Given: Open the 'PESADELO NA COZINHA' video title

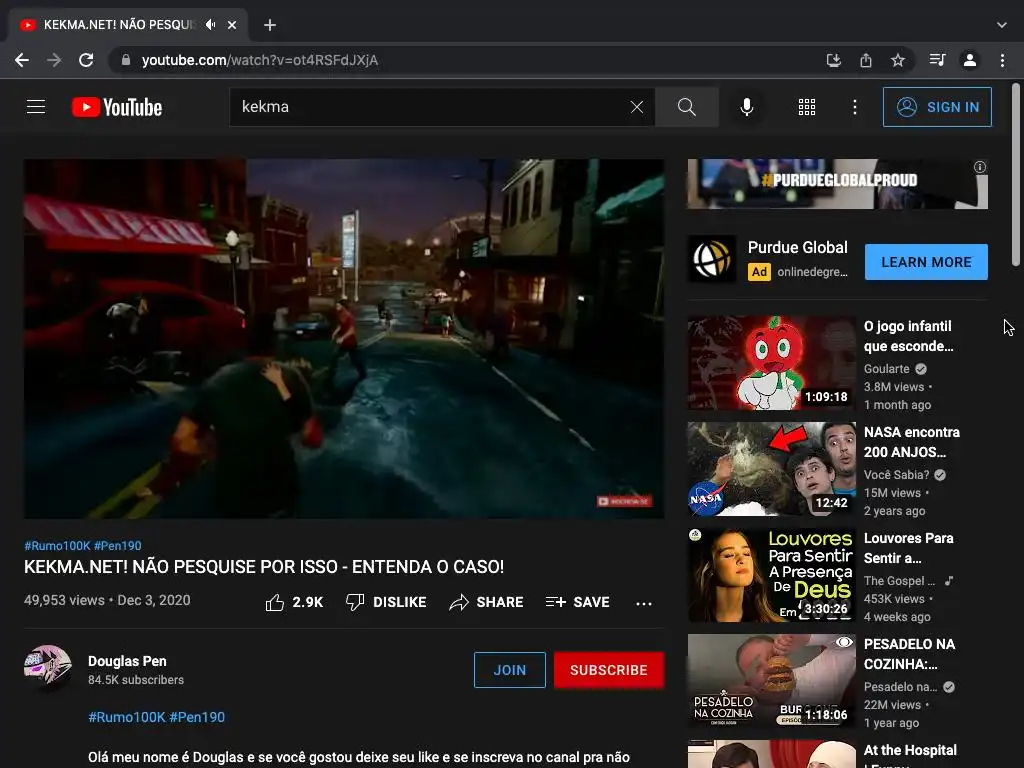Looking at the screenshot, I should coord(909,654).
